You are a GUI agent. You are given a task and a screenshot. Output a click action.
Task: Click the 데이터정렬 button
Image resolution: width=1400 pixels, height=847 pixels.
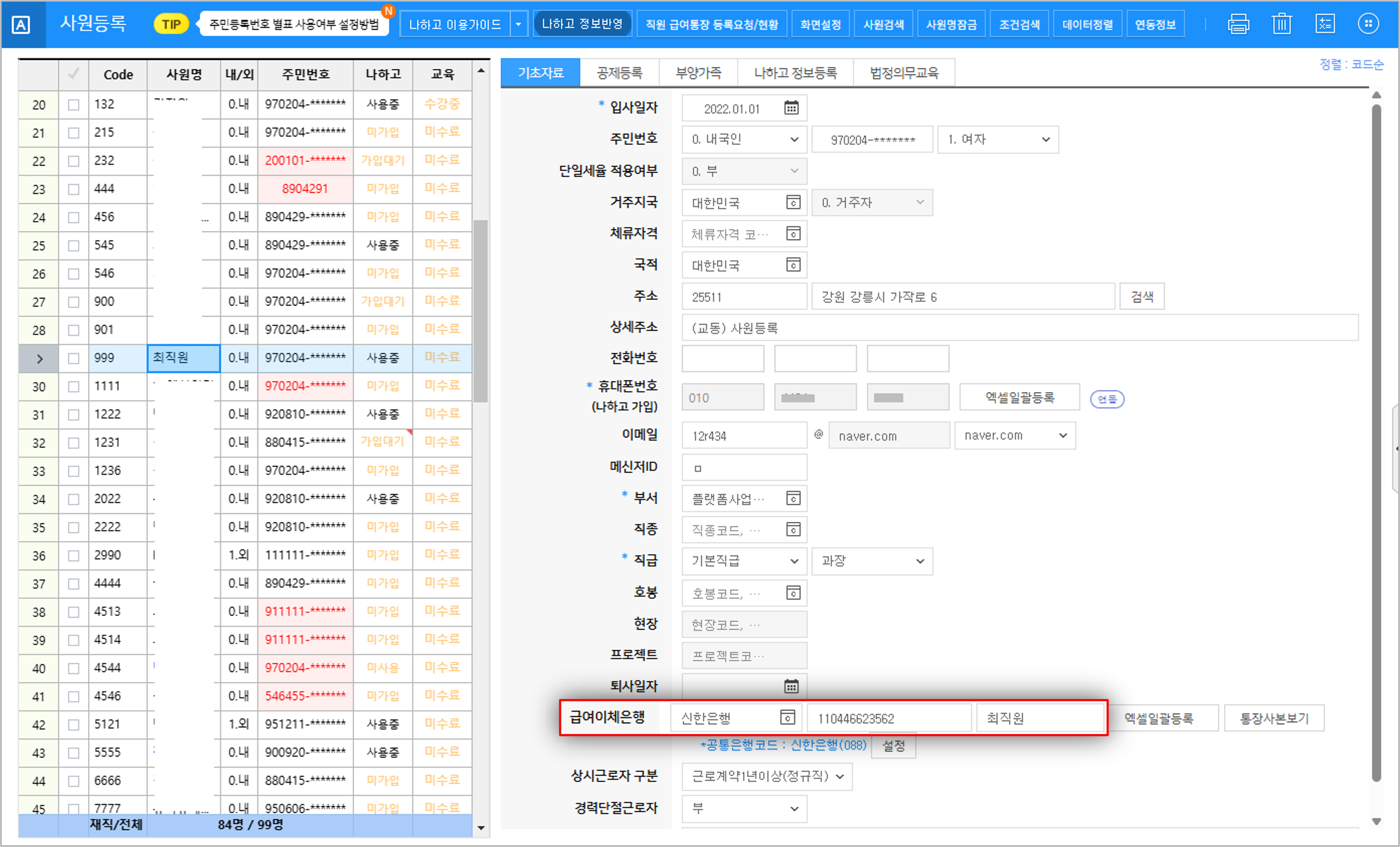(1088, 24)
